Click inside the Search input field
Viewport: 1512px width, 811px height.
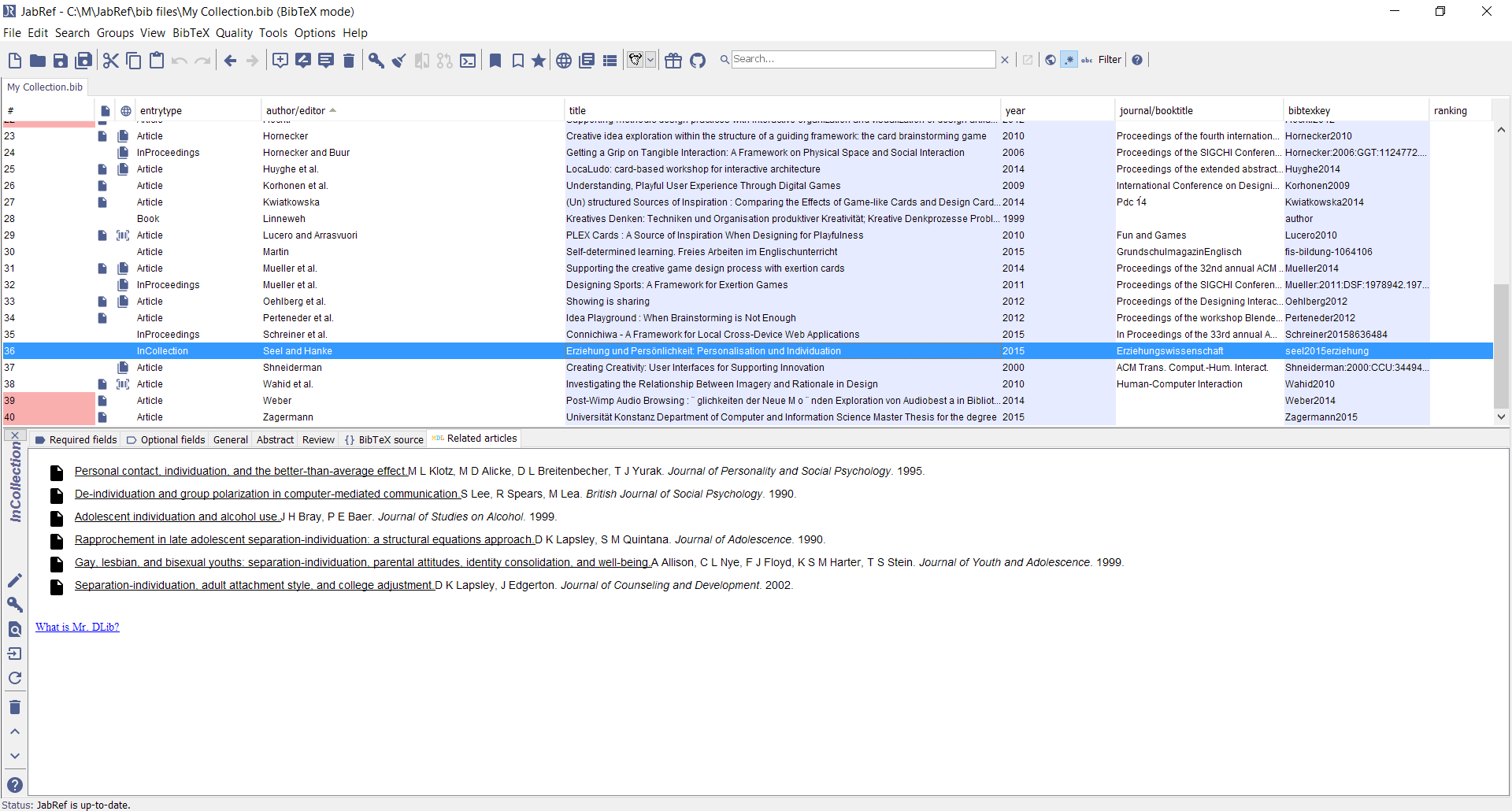[x=862, y=59]
